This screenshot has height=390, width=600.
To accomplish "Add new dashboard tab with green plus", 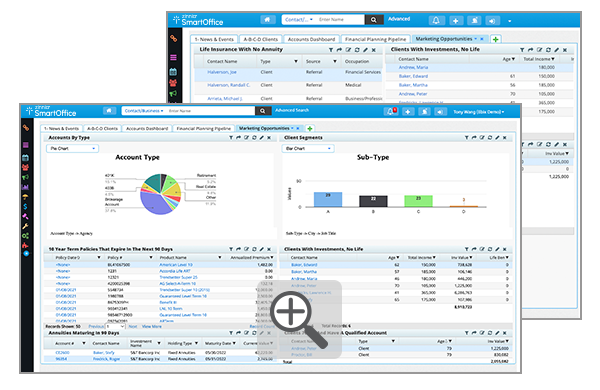I will tap(310, 129).
